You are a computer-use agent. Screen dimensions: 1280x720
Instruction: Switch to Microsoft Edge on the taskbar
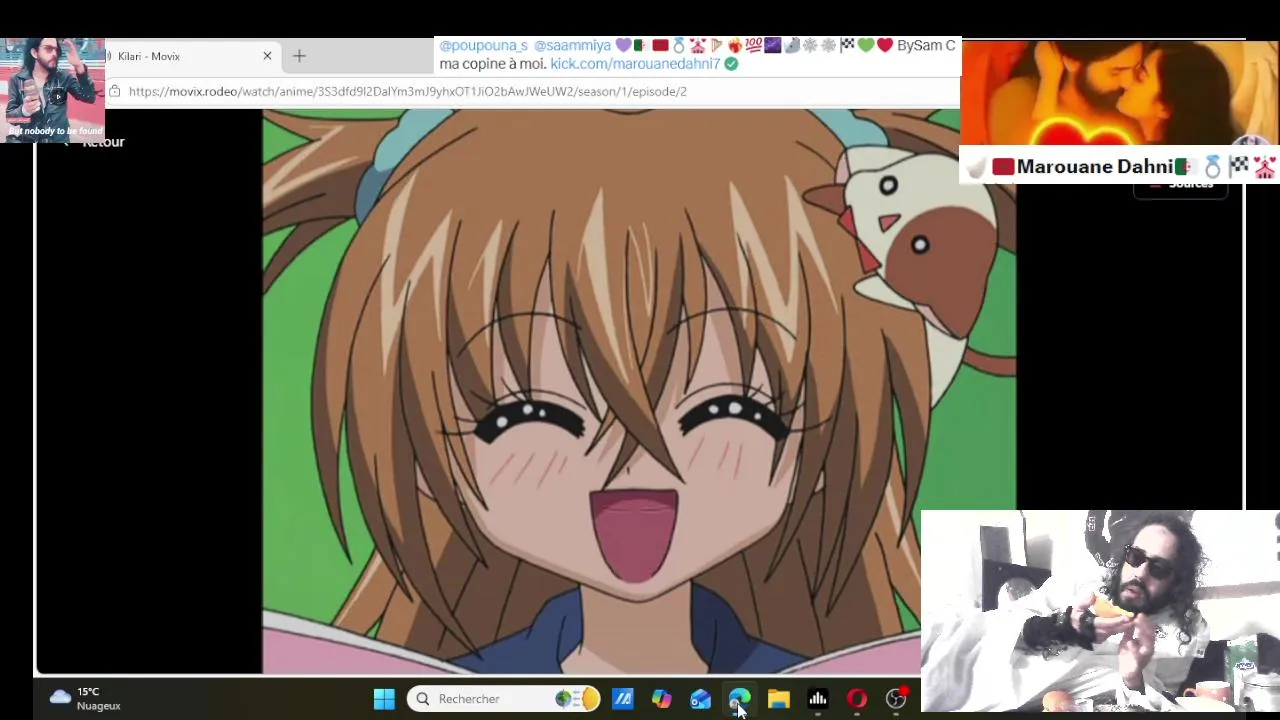(x=740, y=699)
